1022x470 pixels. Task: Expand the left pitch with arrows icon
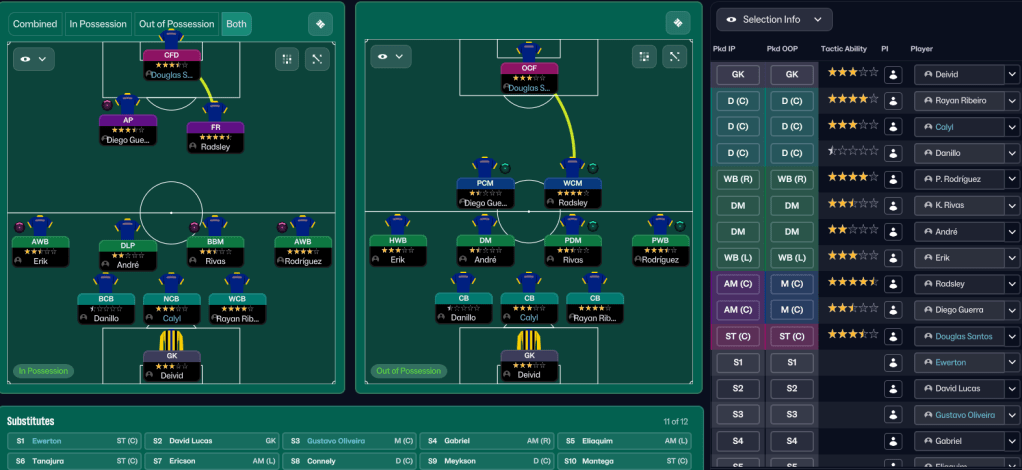pyautogui.click(x=317, y=59)
